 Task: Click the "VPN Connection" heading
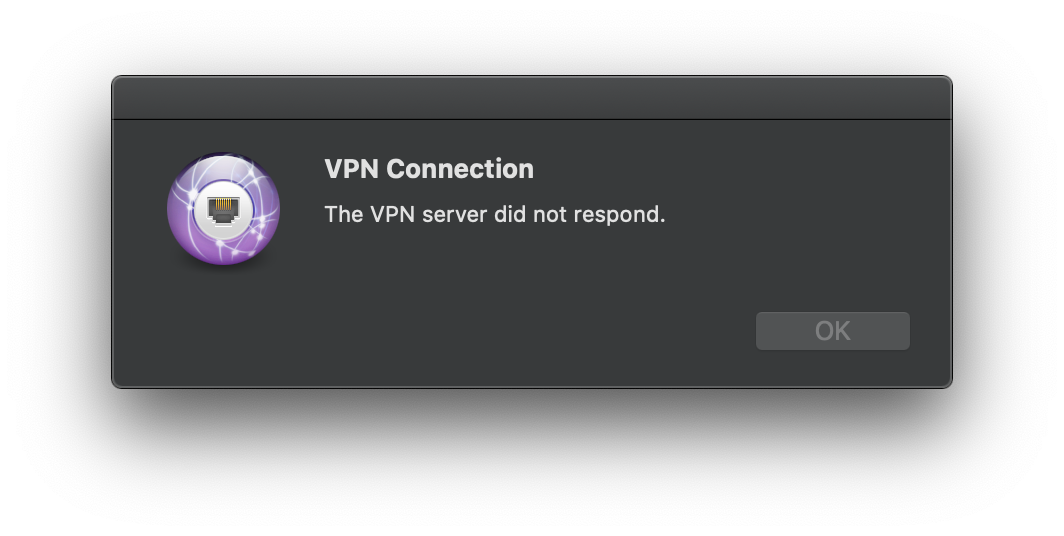pos(429,169)
